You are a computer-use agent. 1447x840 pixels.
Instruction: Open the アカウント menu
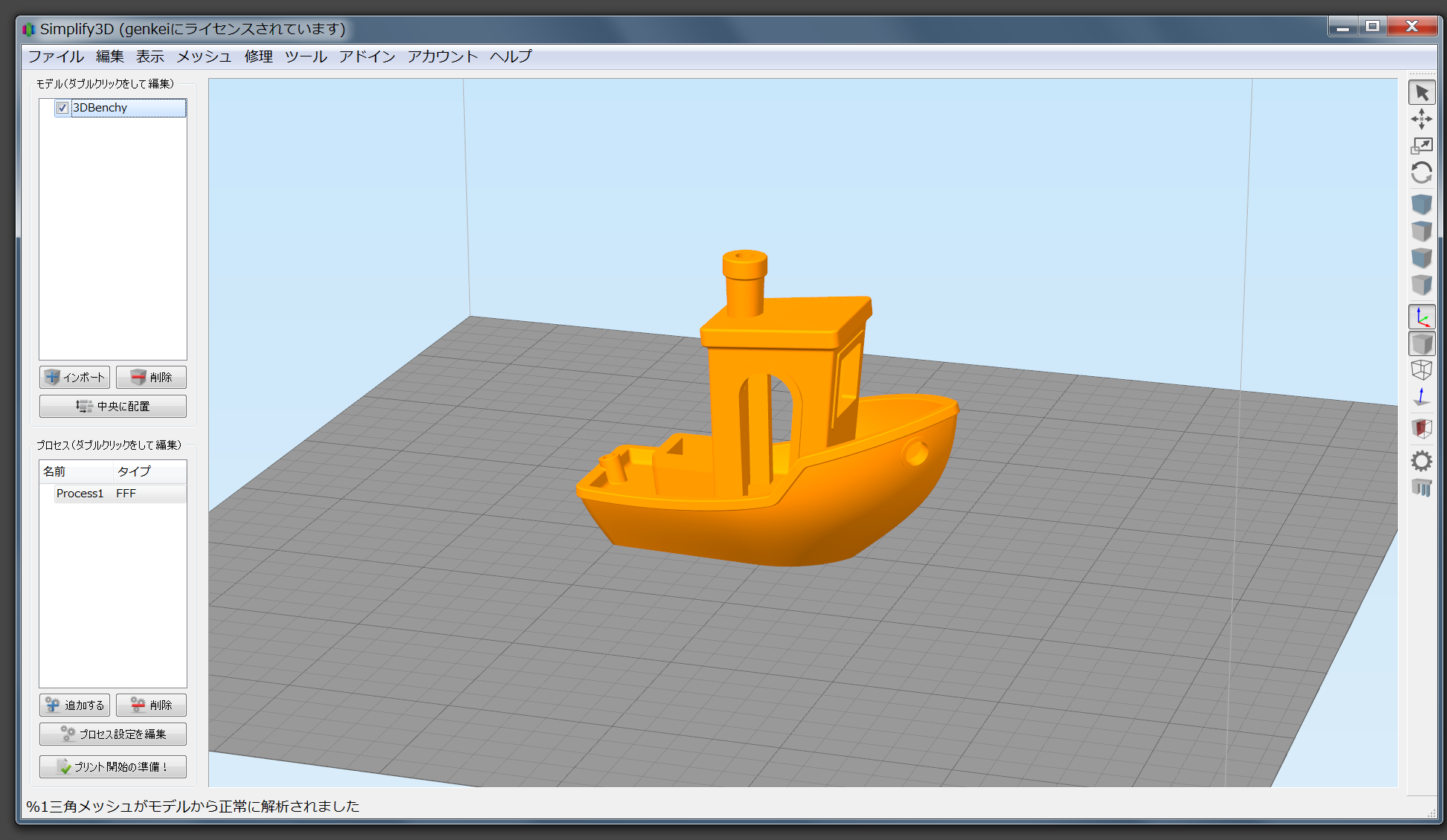click(442, 56)
